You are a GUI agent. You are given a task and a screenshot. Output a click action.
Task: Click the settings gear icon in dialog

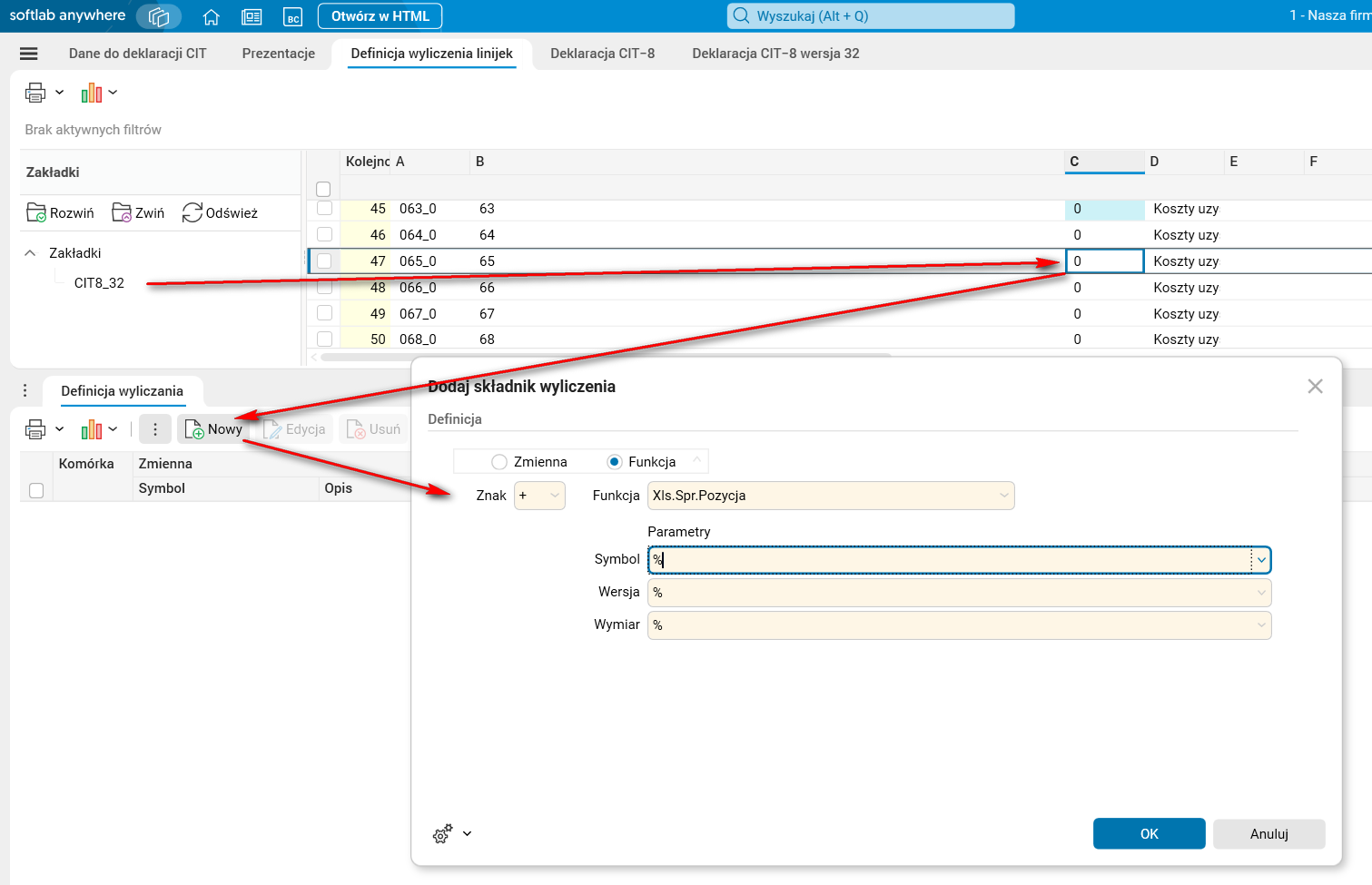pos(443,834)
